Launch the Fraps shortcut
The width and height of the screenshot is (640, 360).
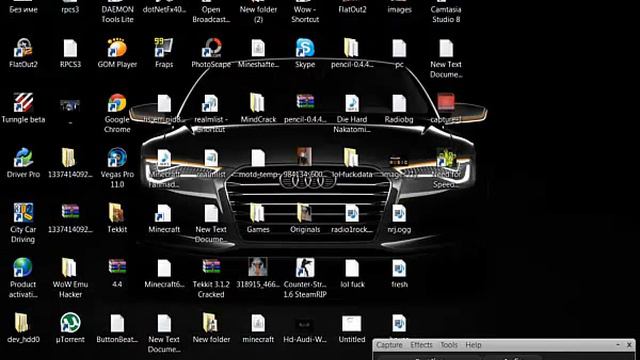(x=164, y=48)
